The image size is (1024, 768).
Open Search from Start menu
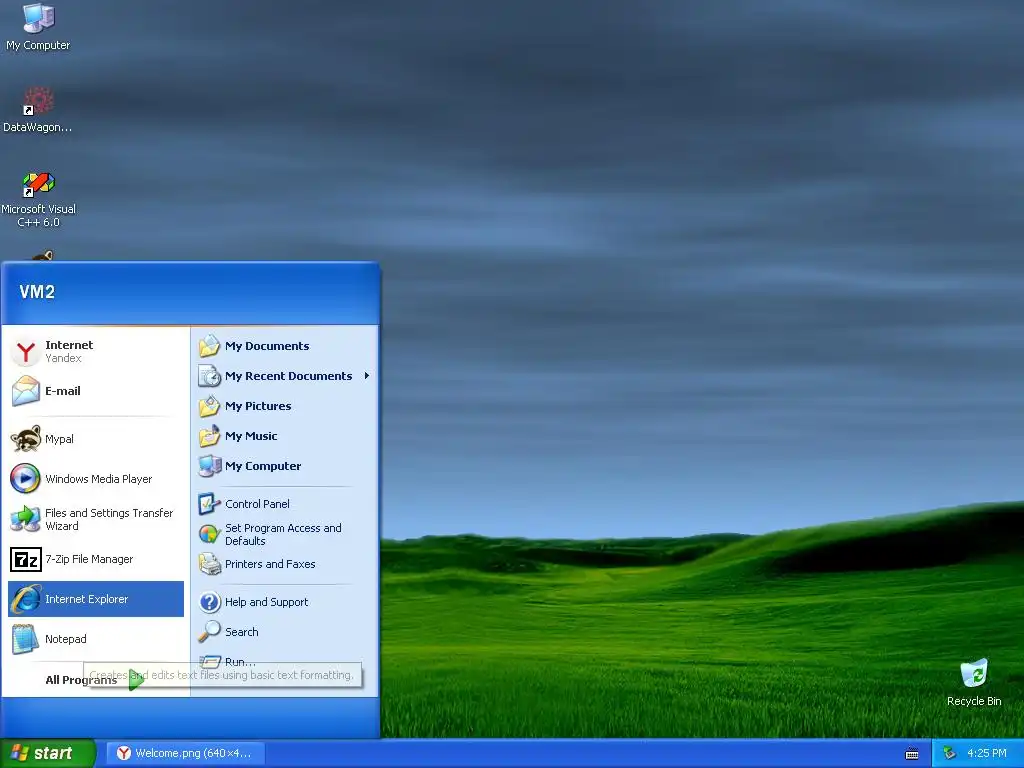pyautogui.click(x=285, y=632)
